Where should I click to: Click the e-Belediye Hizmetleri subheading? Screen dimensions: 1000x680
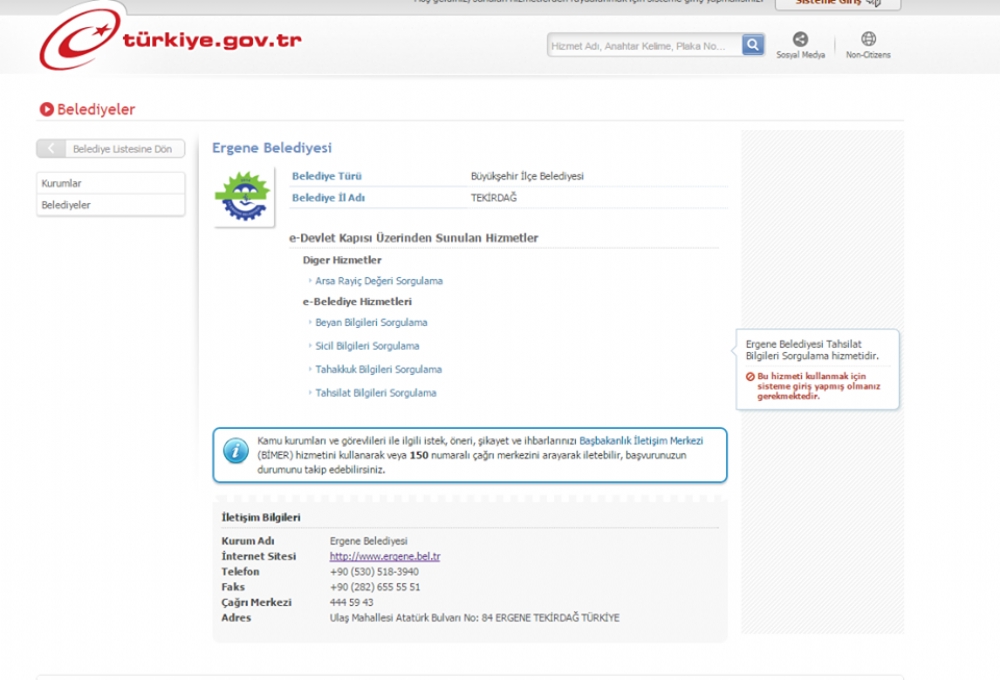tap(357, 302)
